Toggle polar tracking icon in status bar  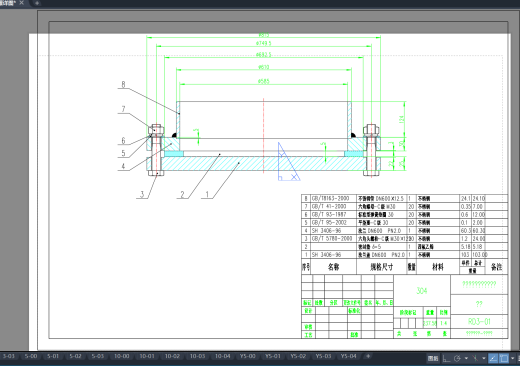[x=457, y=359]
